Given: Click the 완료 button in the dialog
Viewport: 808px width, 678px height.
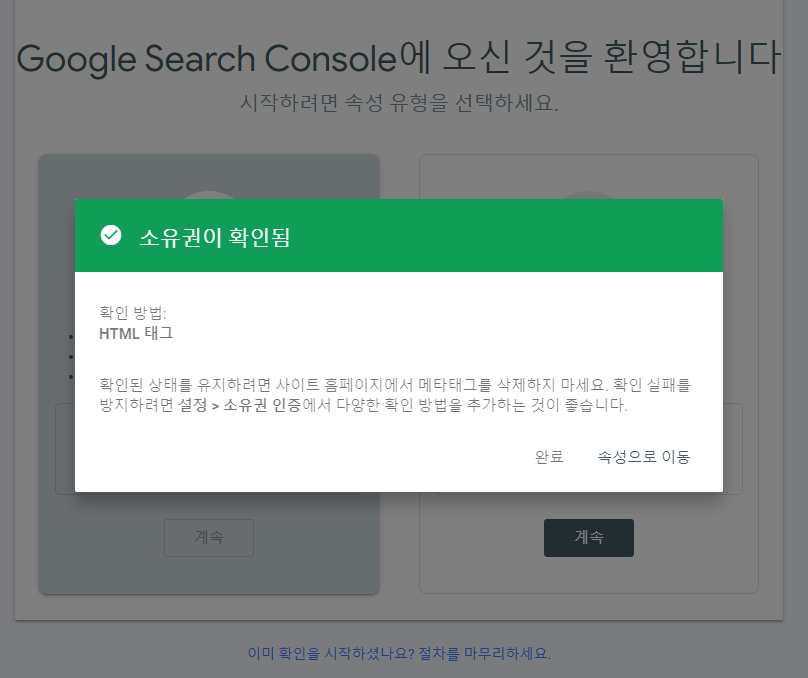Looking at the screenshot, I should pos(549,456).
